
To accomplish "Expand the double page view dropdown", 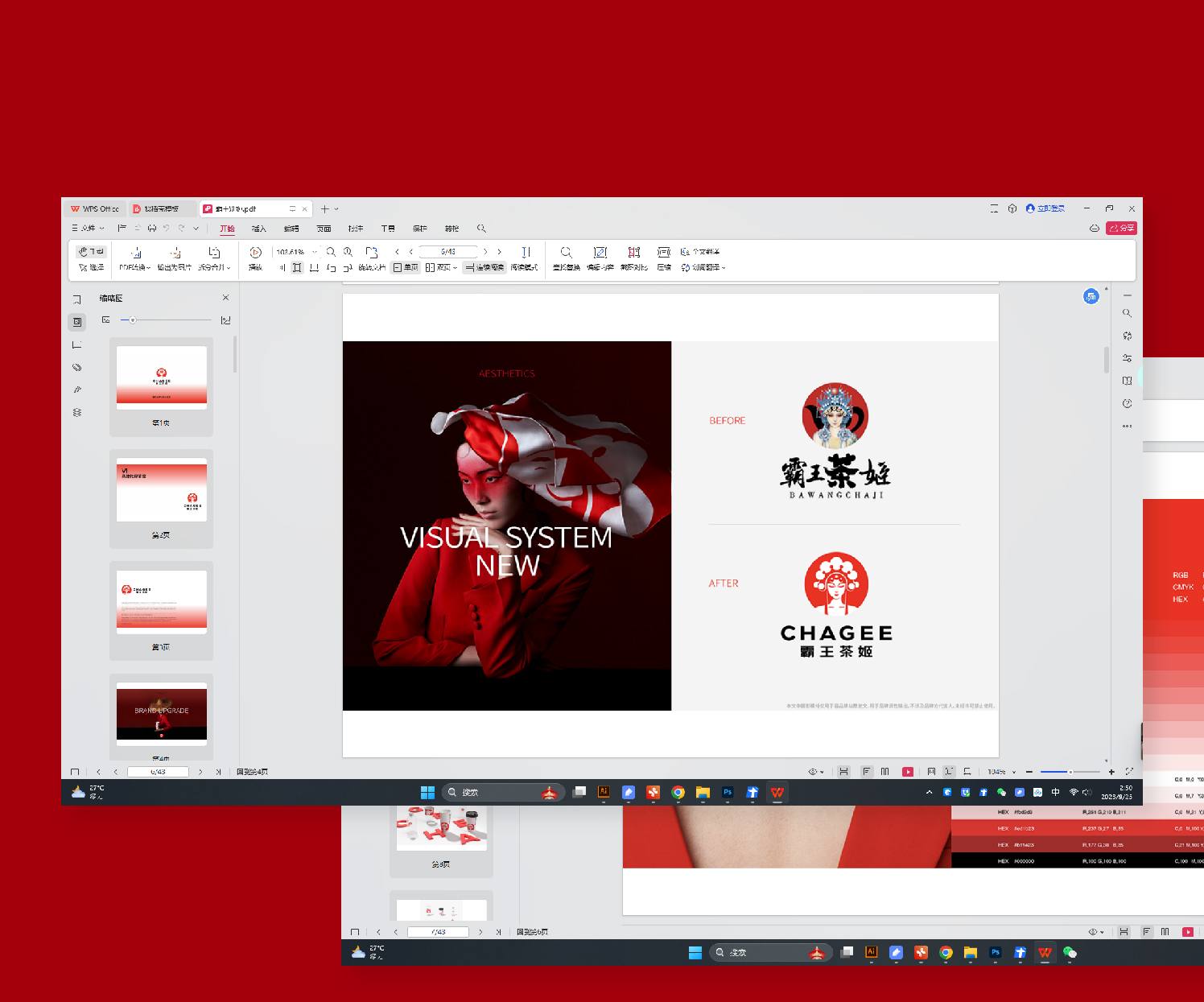I will point(455,268).
